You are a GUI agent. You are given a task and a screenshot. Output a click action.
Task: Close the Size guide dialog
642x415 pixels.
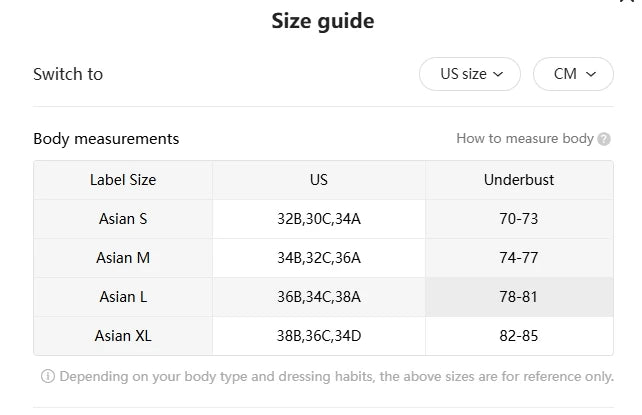pos(627,3)
